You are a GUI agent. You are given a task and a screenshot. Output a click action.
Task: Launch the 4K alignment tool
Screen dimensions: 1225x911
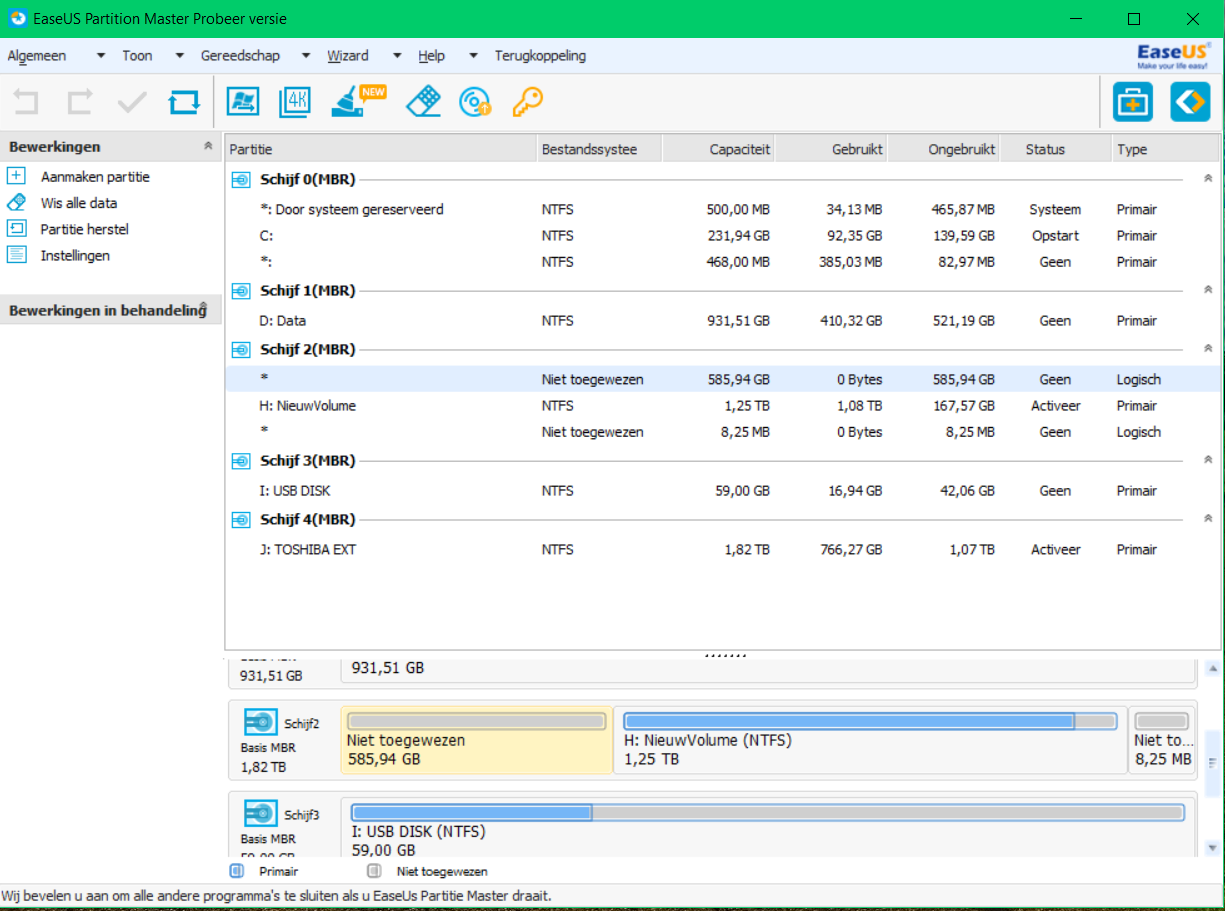[x=296, y=102]
